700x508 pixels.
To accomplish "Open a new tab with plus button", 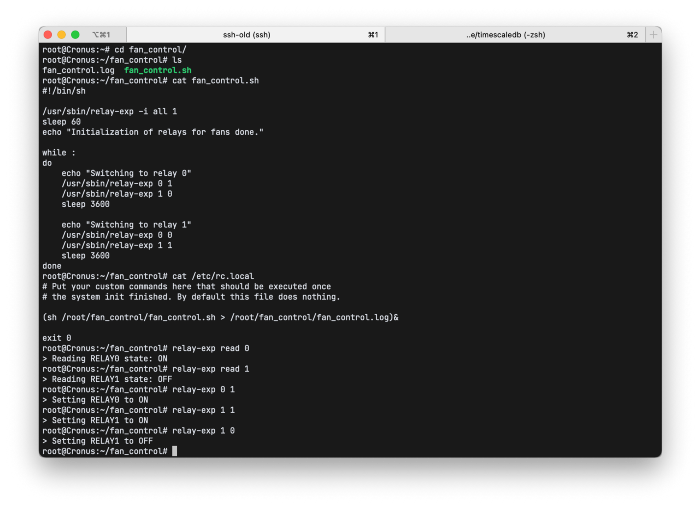I will pos(653,35).
